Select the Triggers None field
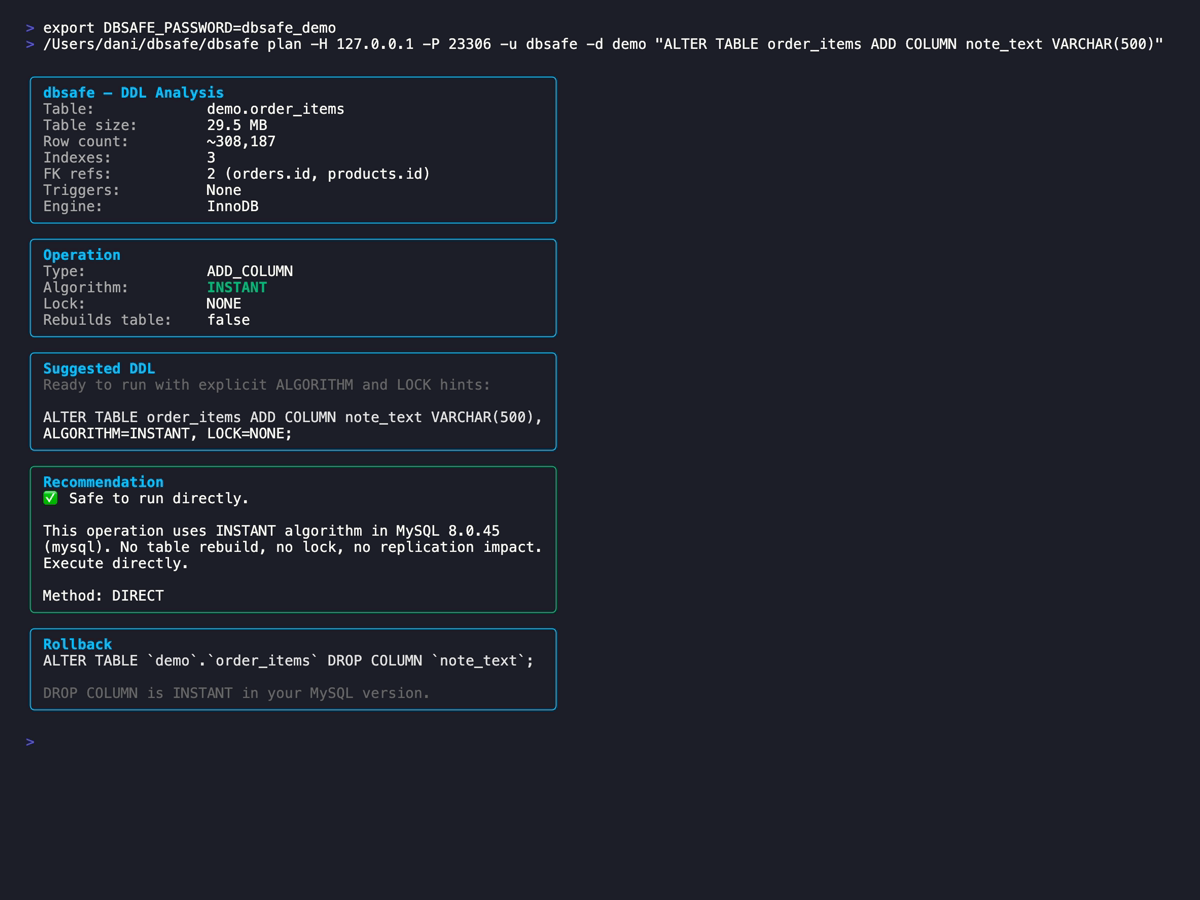 tap(223, 189)
